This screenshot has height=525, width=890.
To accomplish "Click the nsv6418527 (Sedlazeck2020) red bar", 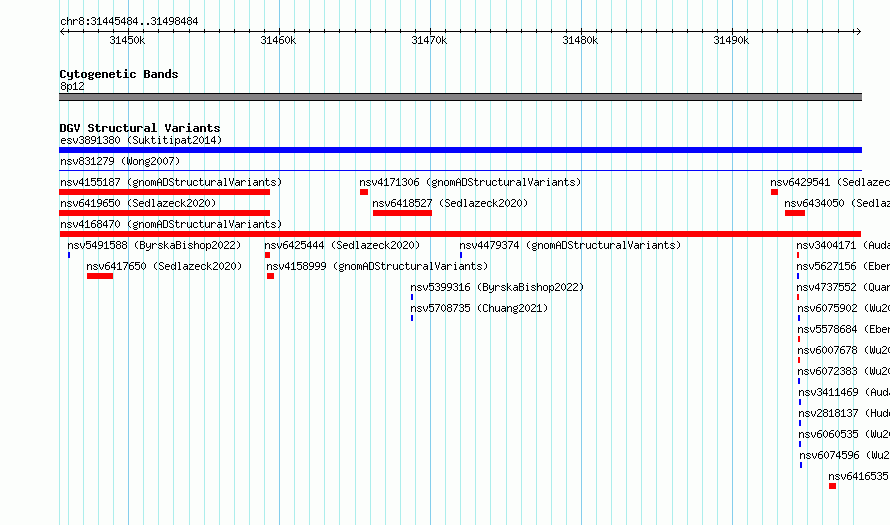I will pos(402,213).
